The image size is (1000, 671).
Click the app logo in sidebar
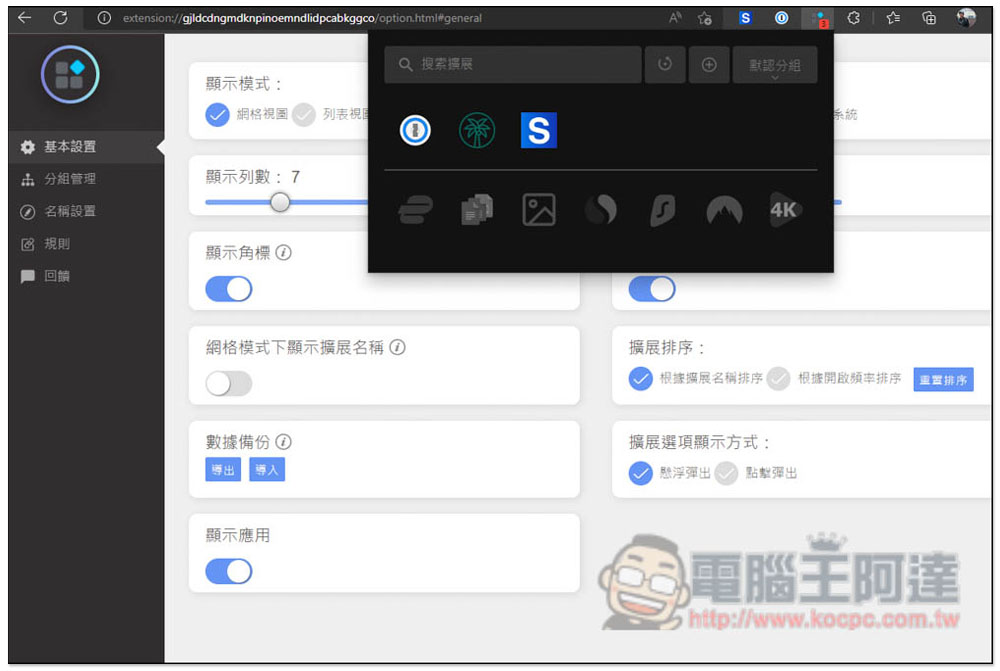tap(70, 75)
